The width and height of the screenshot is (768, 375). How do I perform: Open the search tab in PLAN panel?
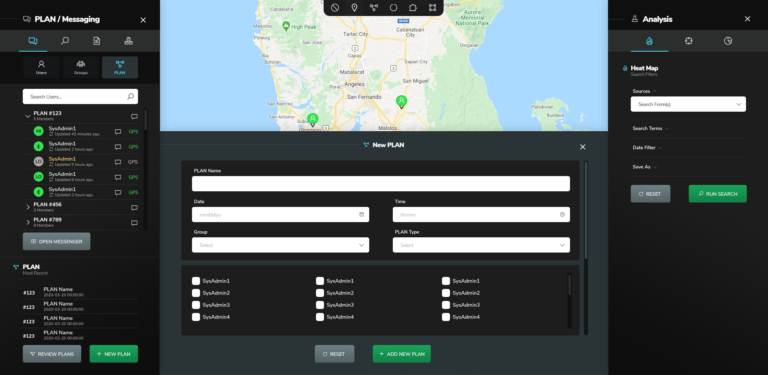tap(65, 41)
